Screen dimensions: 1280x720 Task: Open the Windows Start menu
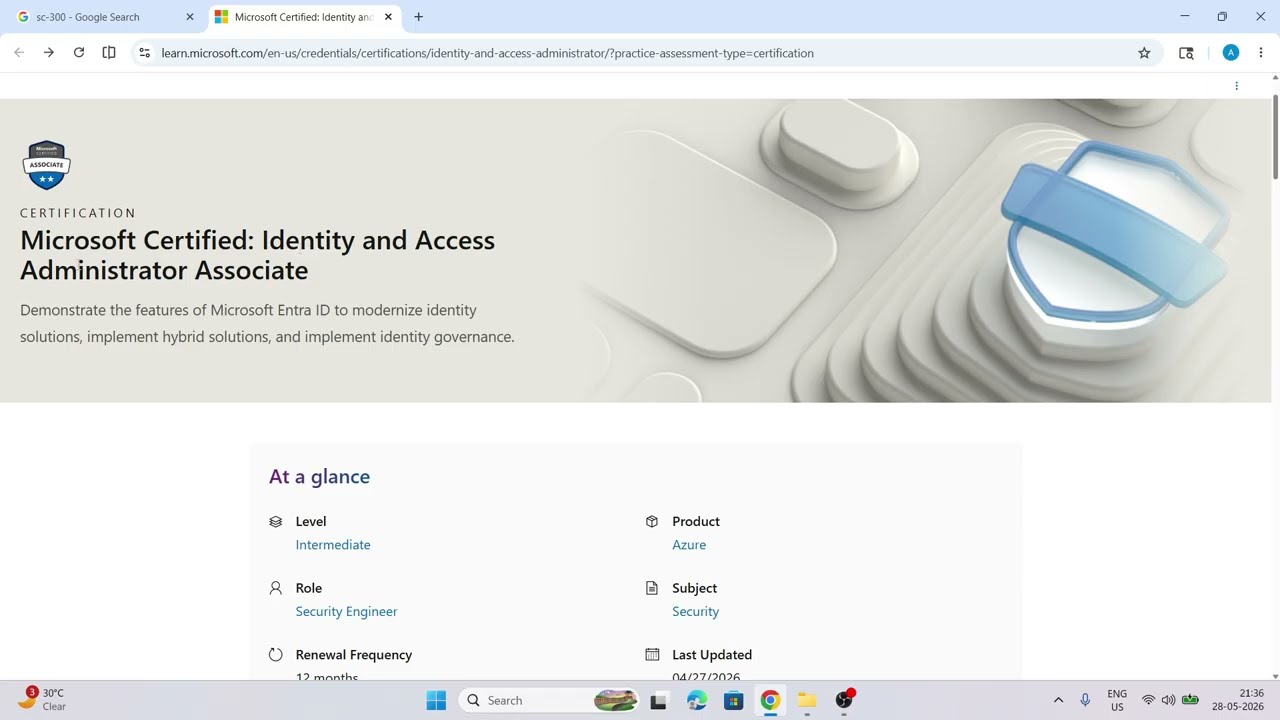point(436,700)
